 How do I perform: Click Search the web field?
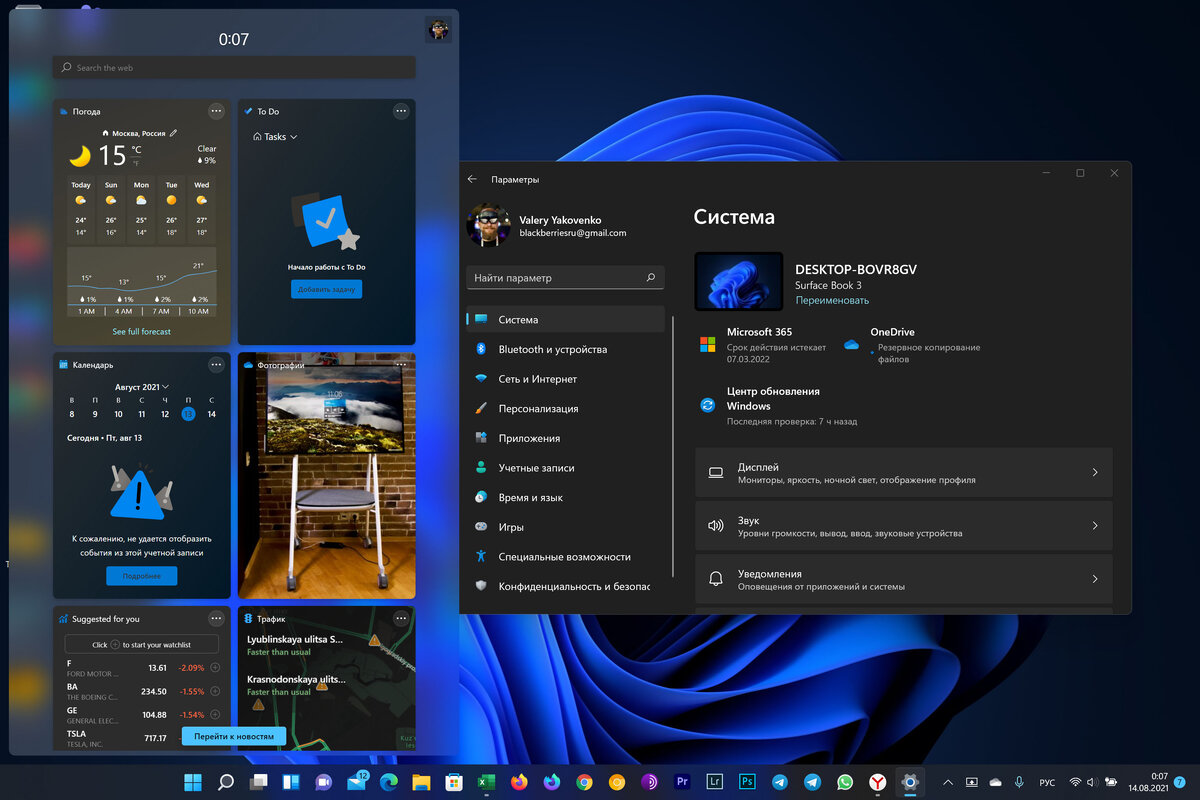234,68
